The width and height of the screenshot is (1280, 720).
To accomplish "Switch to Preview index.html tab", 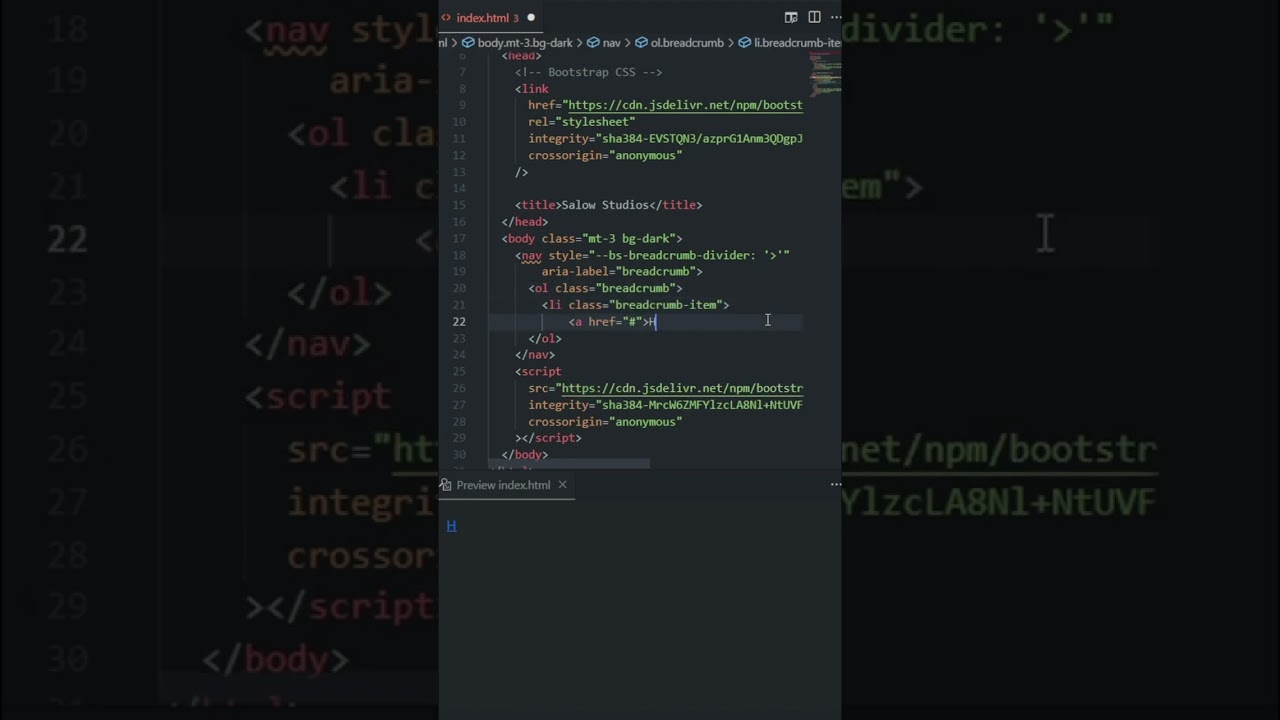I will [503, 485].
